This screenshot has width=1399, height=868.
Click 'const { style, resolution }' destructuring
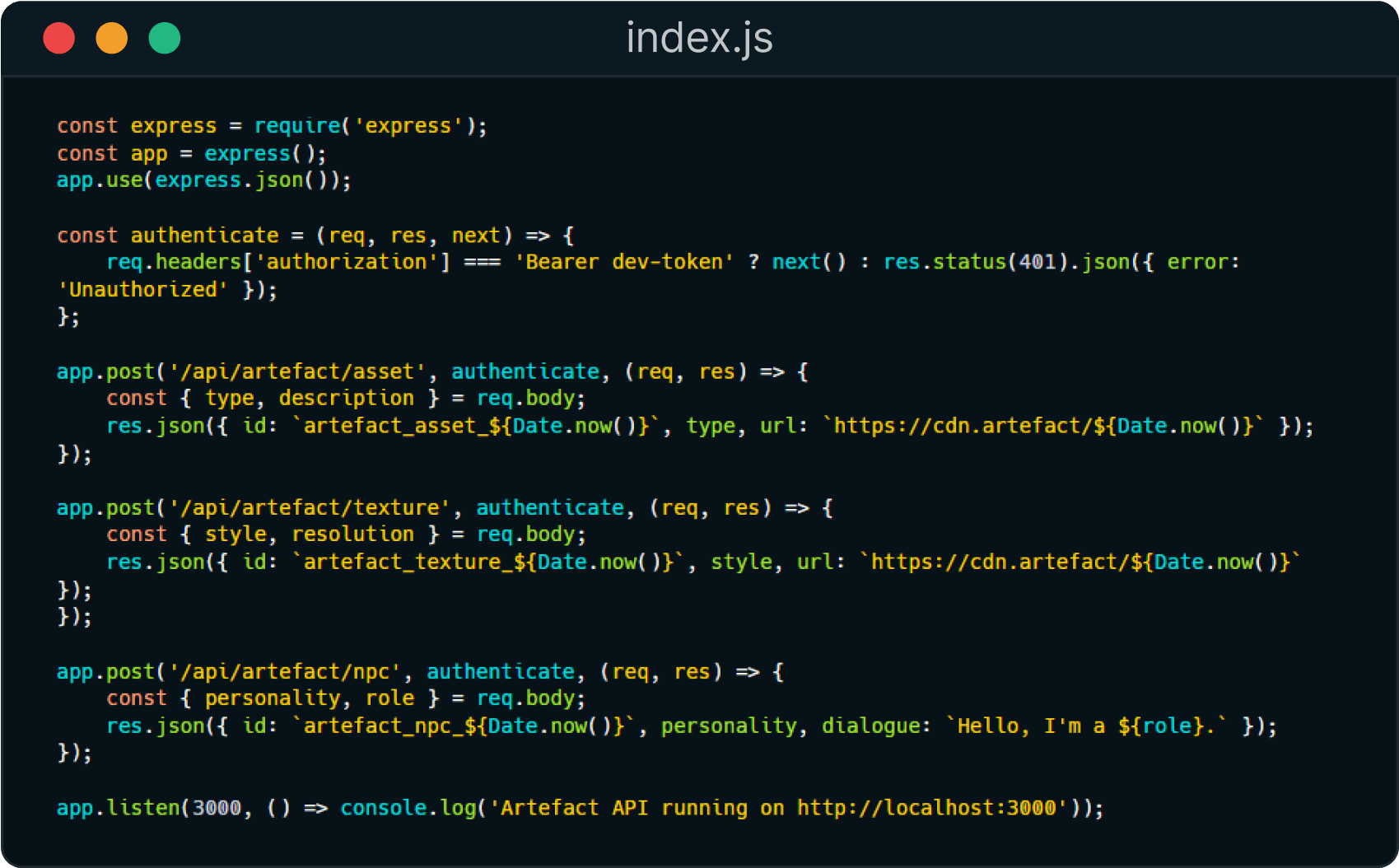273,534
